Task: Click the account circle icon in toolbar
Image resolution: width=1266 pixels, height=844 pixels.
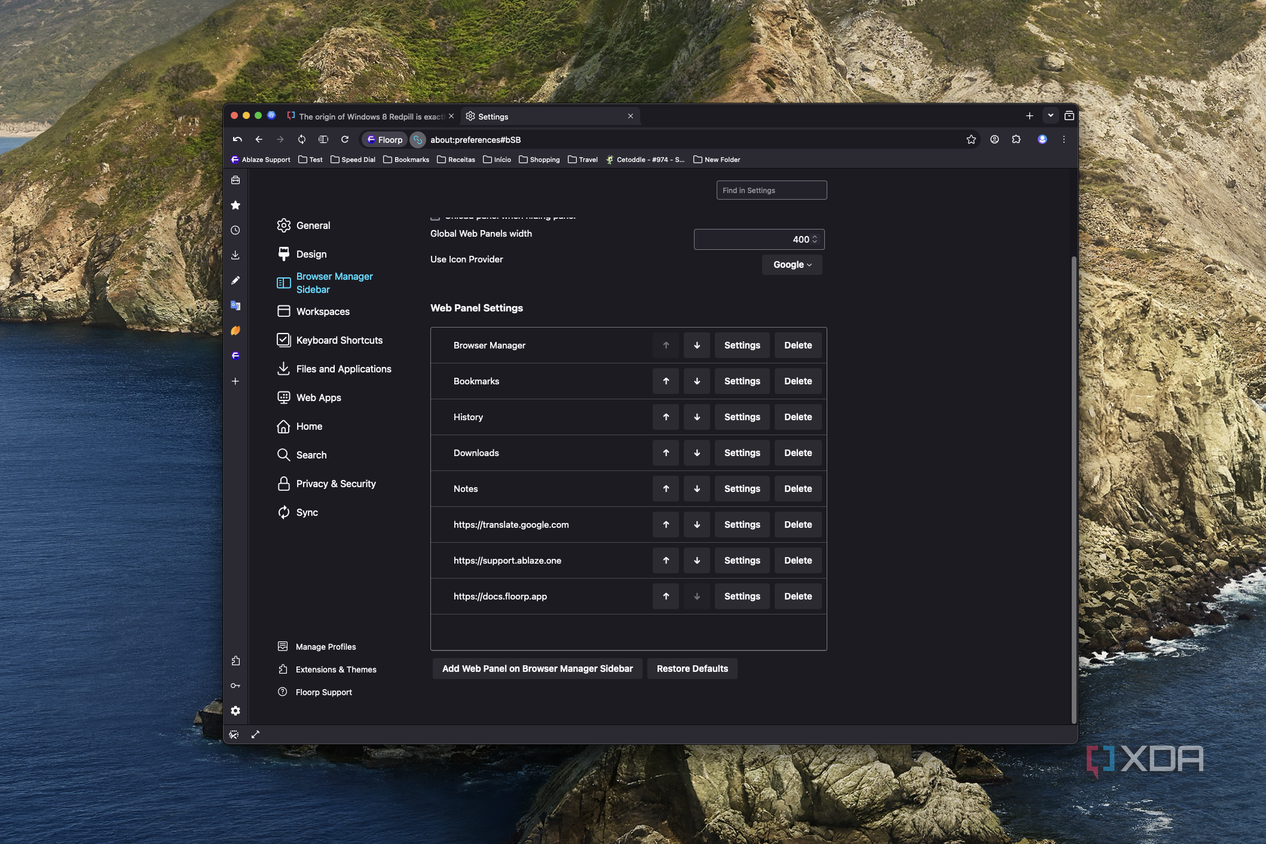Action: pyautogui.click(x=994, y=139)
